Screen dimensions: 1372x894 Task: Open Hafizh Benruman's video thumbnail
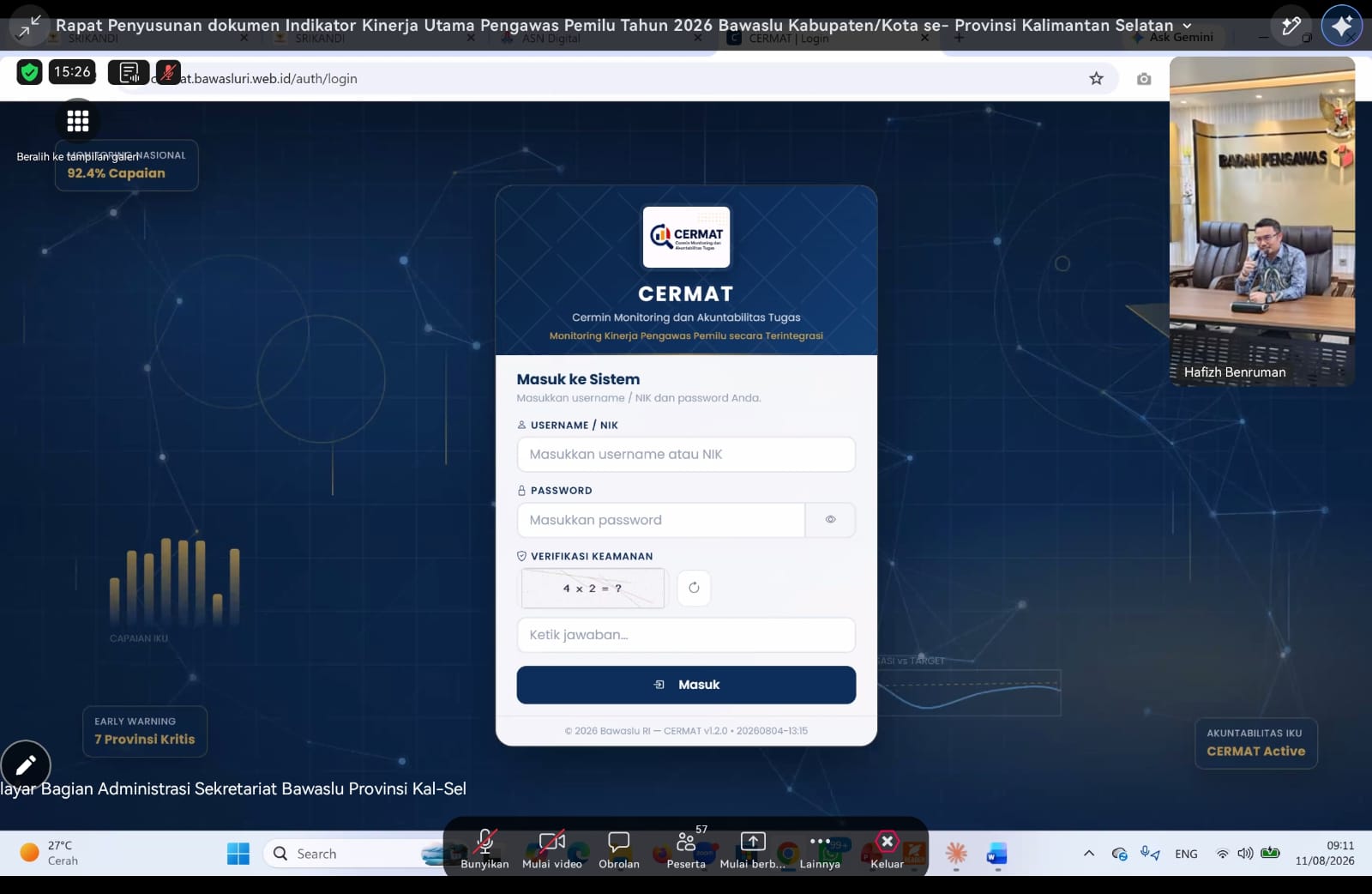[x=1262, y=220]
